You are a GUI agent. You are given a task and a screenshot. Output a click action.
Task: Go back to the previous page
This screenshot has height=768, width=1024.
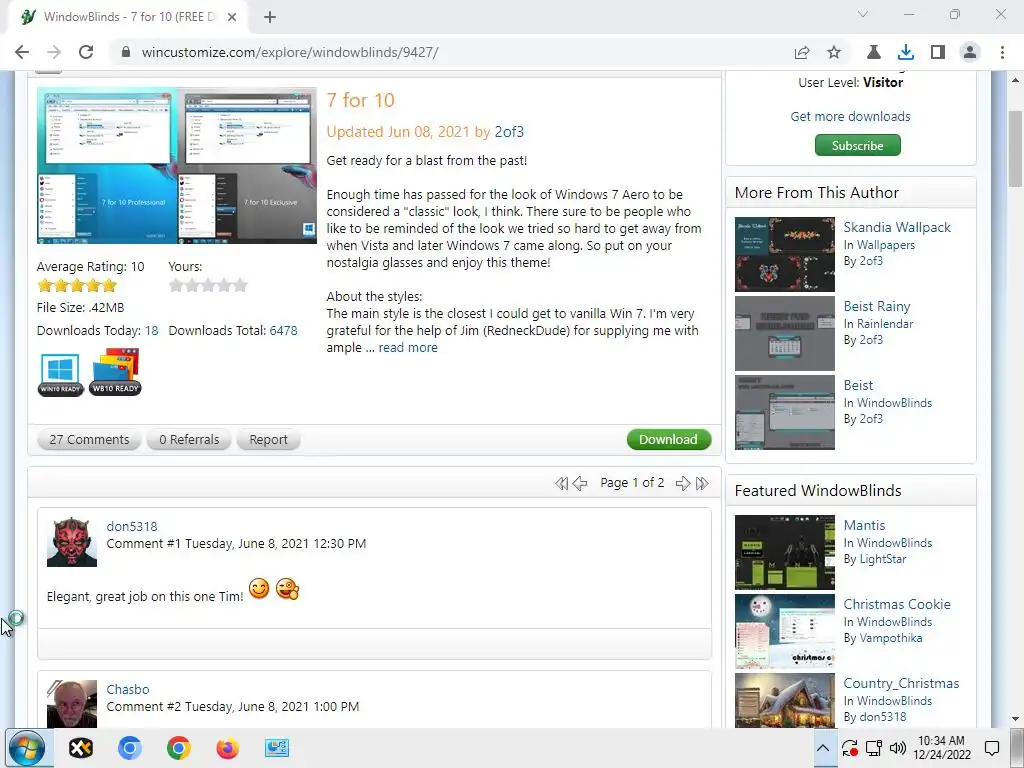tap(22, 52)
